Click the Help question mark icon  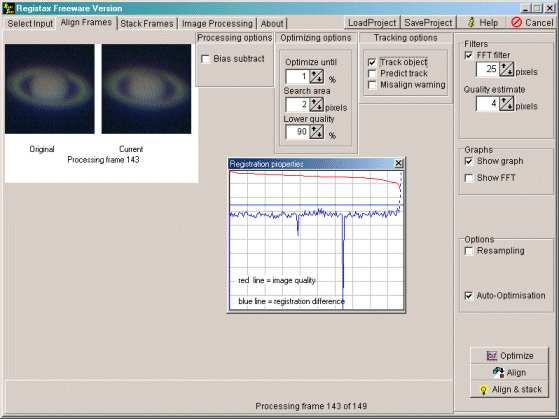coord(471,22)
